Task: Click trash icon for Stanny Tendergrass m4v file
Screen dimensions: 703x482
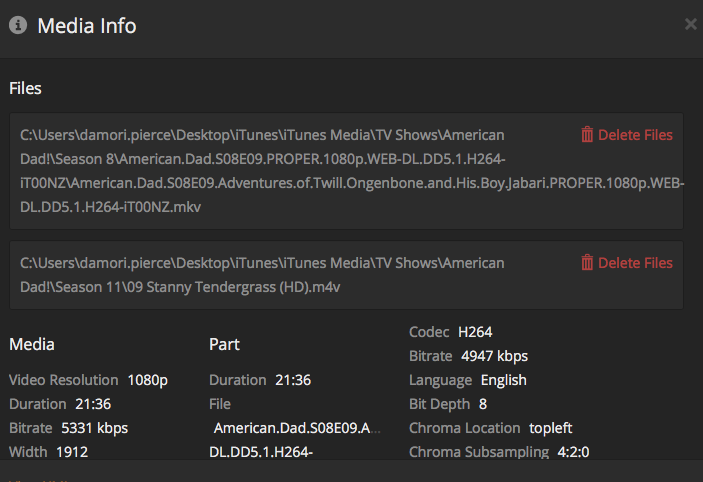Action: tap(587, 263)
